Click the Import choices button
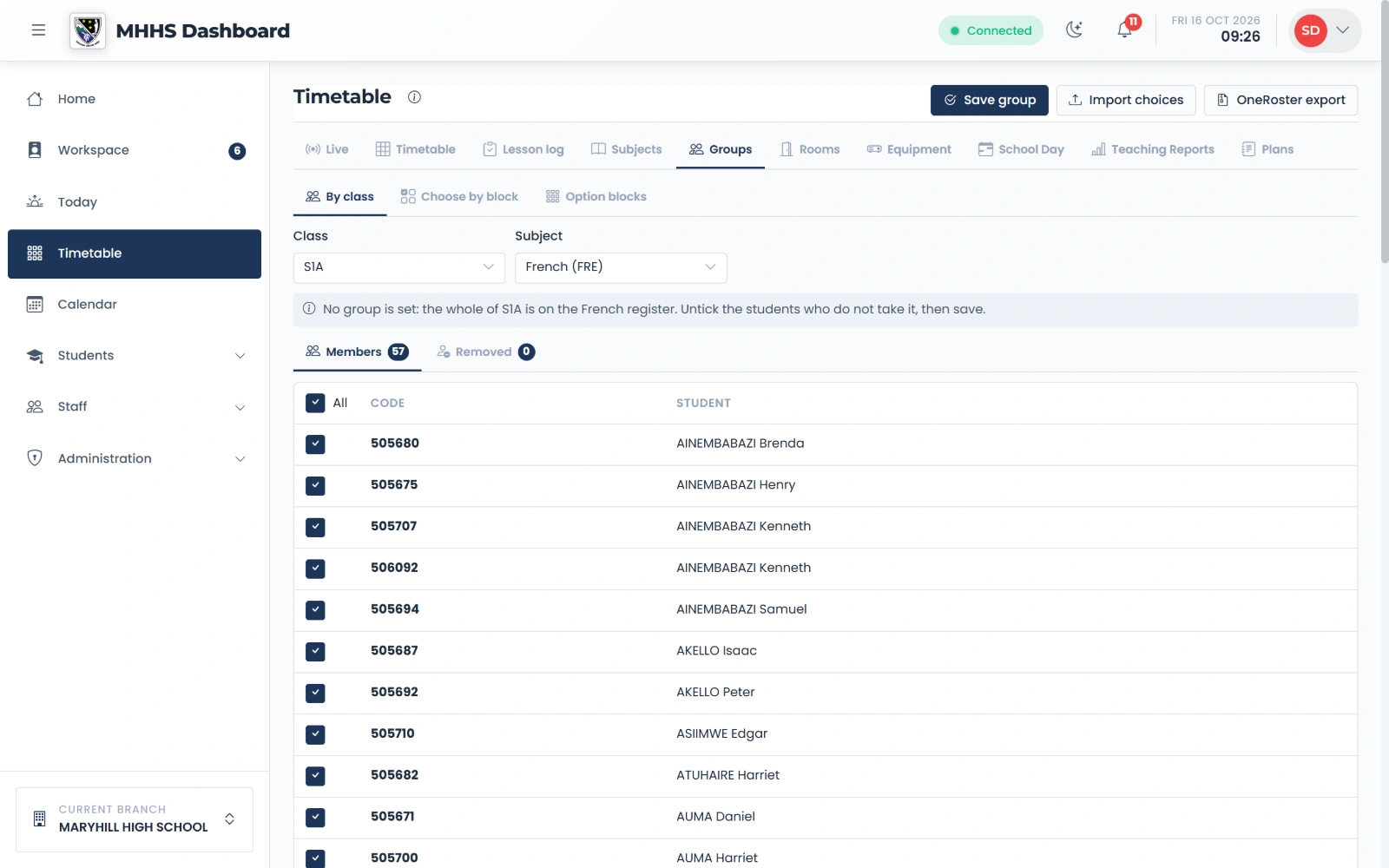Image resolution: width=1389 pixels, height=868 pixels. [1126, 100]
